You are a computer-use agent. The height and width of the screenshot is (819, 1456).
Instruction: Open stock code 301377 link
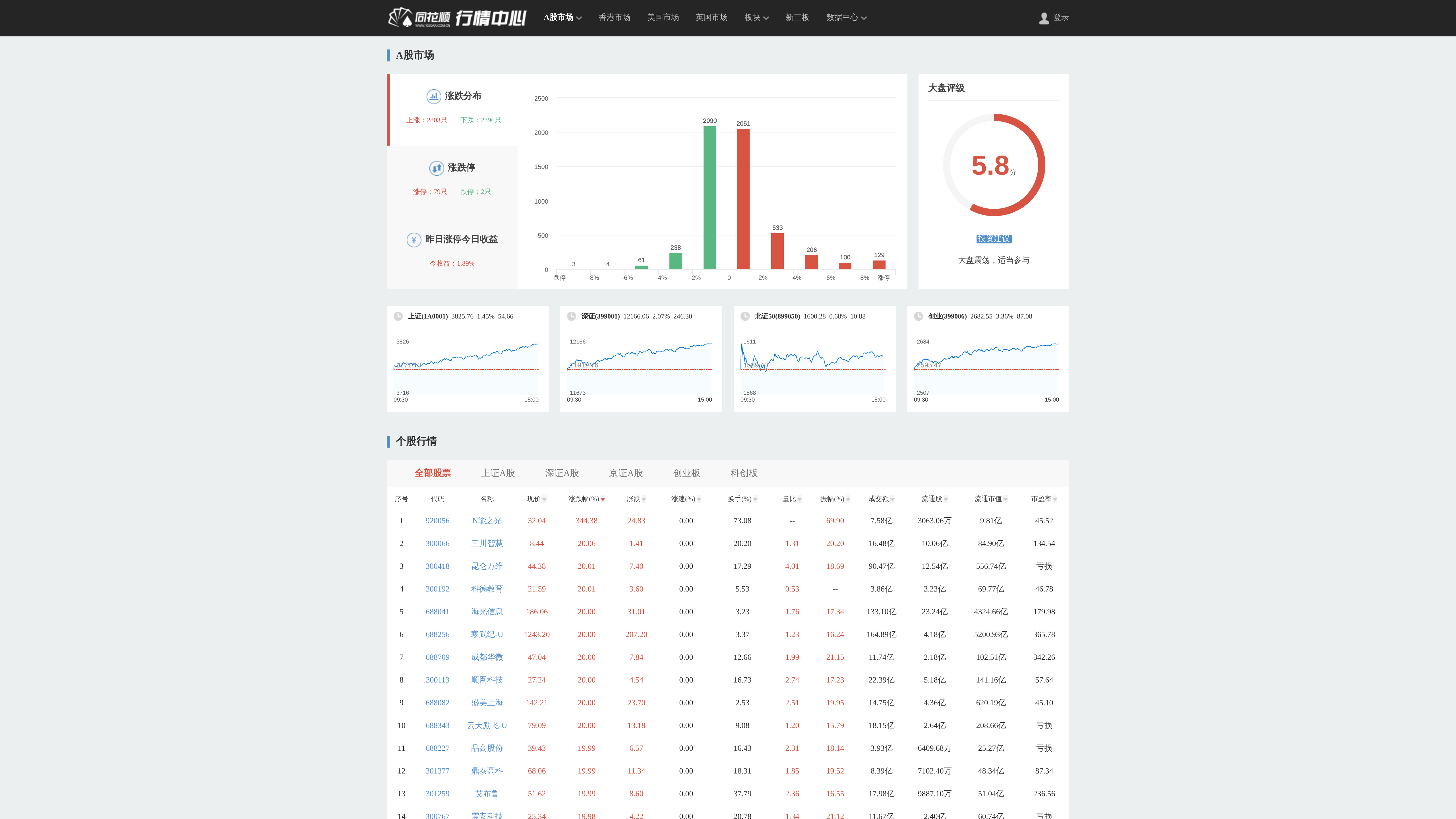437,771
